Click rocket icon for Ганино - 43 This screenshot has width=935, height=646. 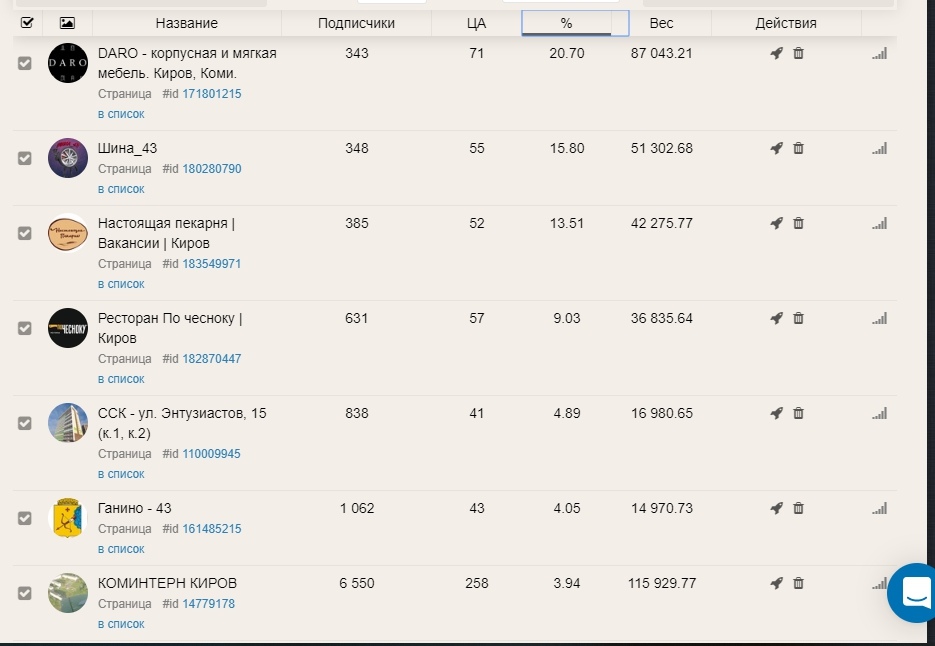tap(776, 508)
